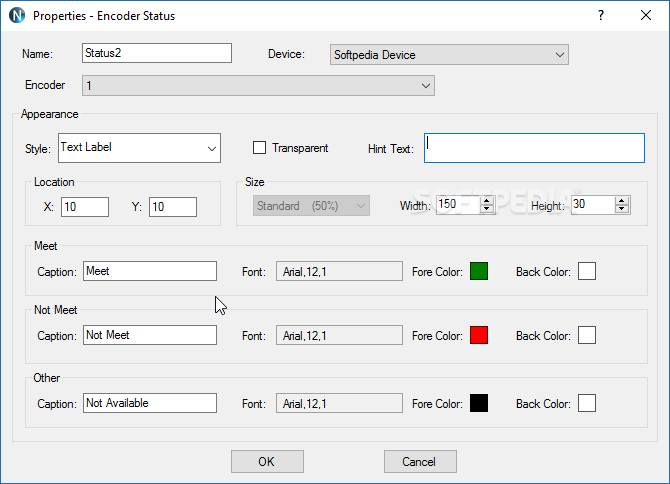The image size is (670, 484).
Task: Click the Height value field
Action: point(593,205)
